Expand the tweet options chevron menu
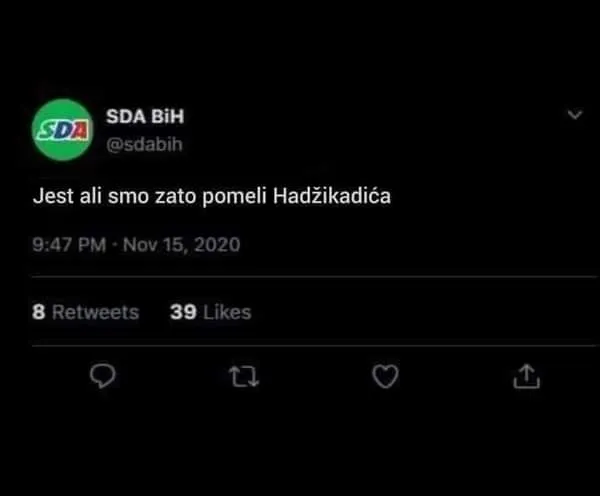 [x=574, y=116]
